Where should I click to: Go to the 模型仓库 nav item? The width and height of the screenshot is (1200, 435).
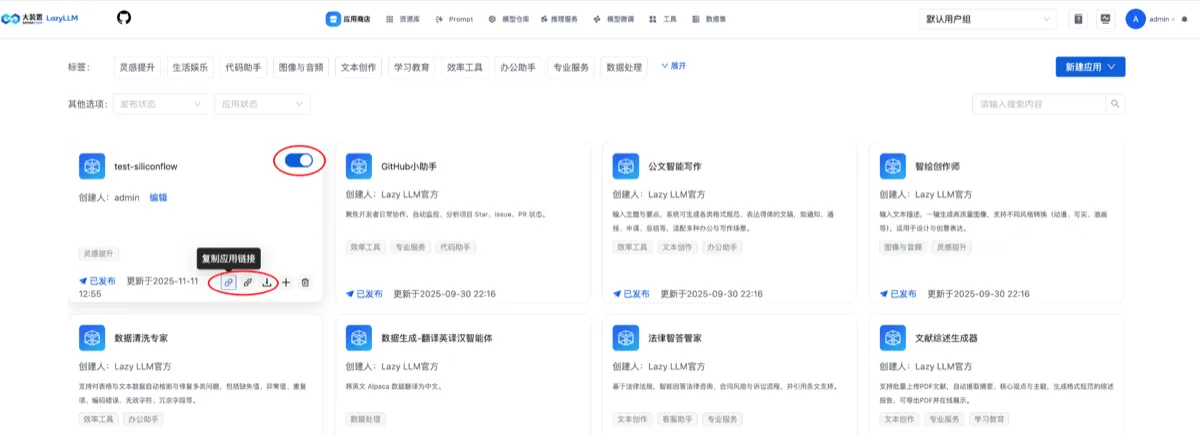(x=509, y=19)
